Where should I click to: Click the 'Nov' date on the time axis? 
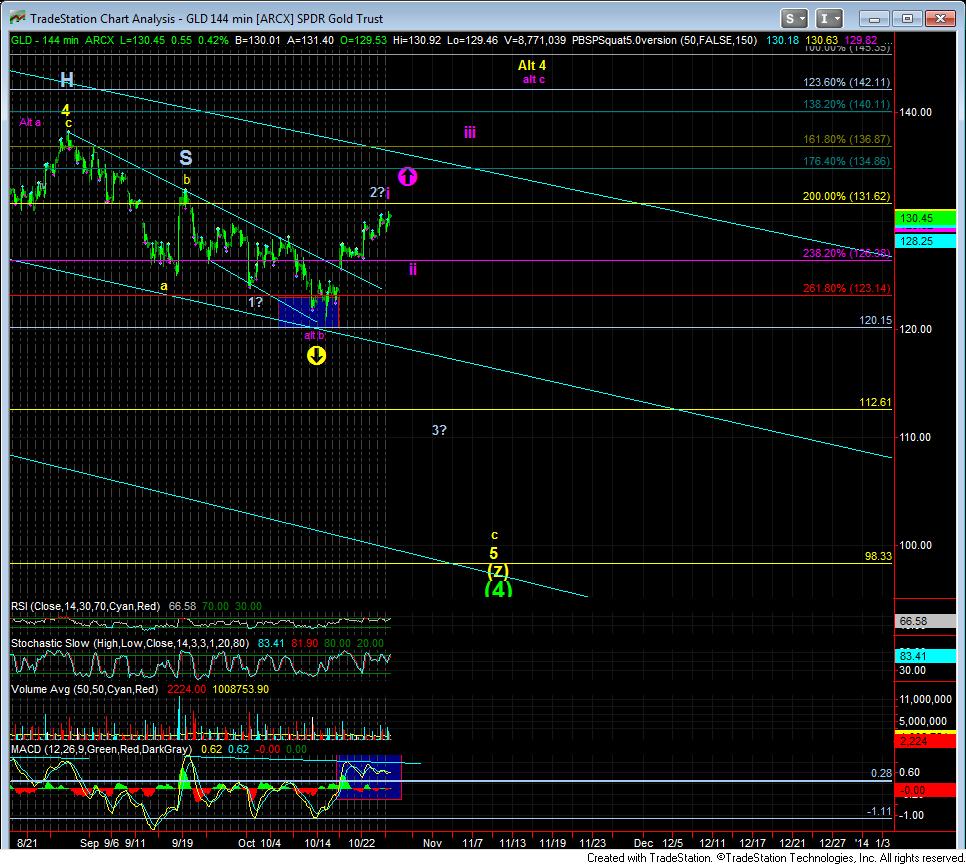coord(432,843)
